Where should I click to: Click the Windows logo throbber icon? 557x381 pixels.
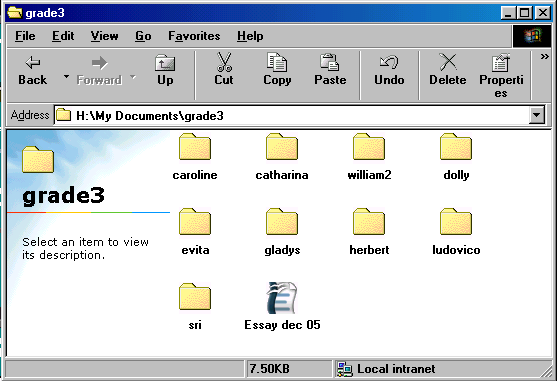532,36
